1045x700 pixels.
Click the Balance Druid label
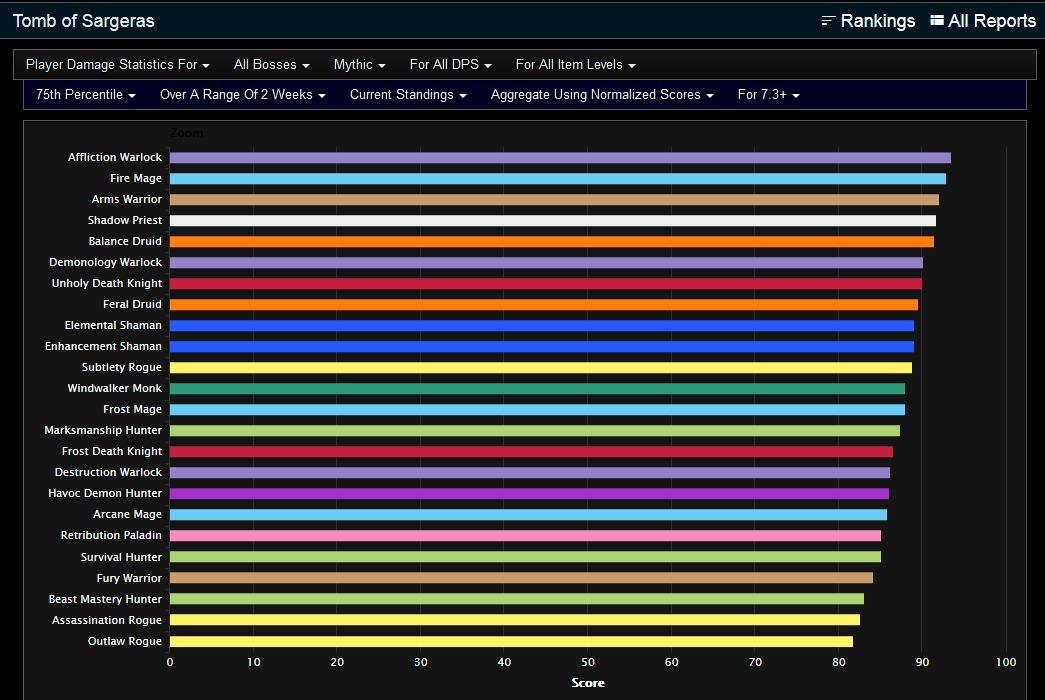[125, 241]
